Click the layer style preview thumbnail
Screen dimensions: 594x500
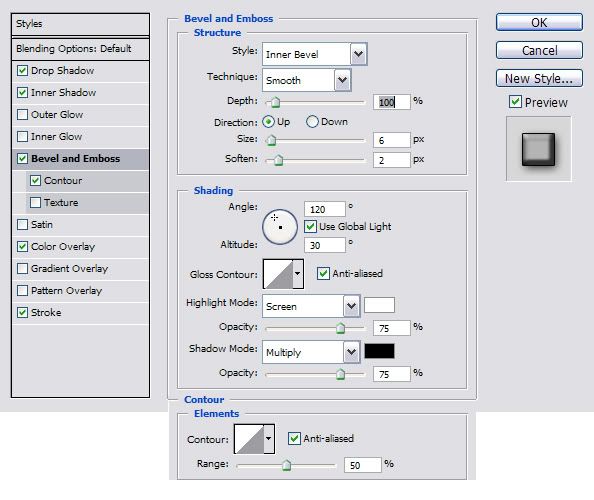coord(538,149)
